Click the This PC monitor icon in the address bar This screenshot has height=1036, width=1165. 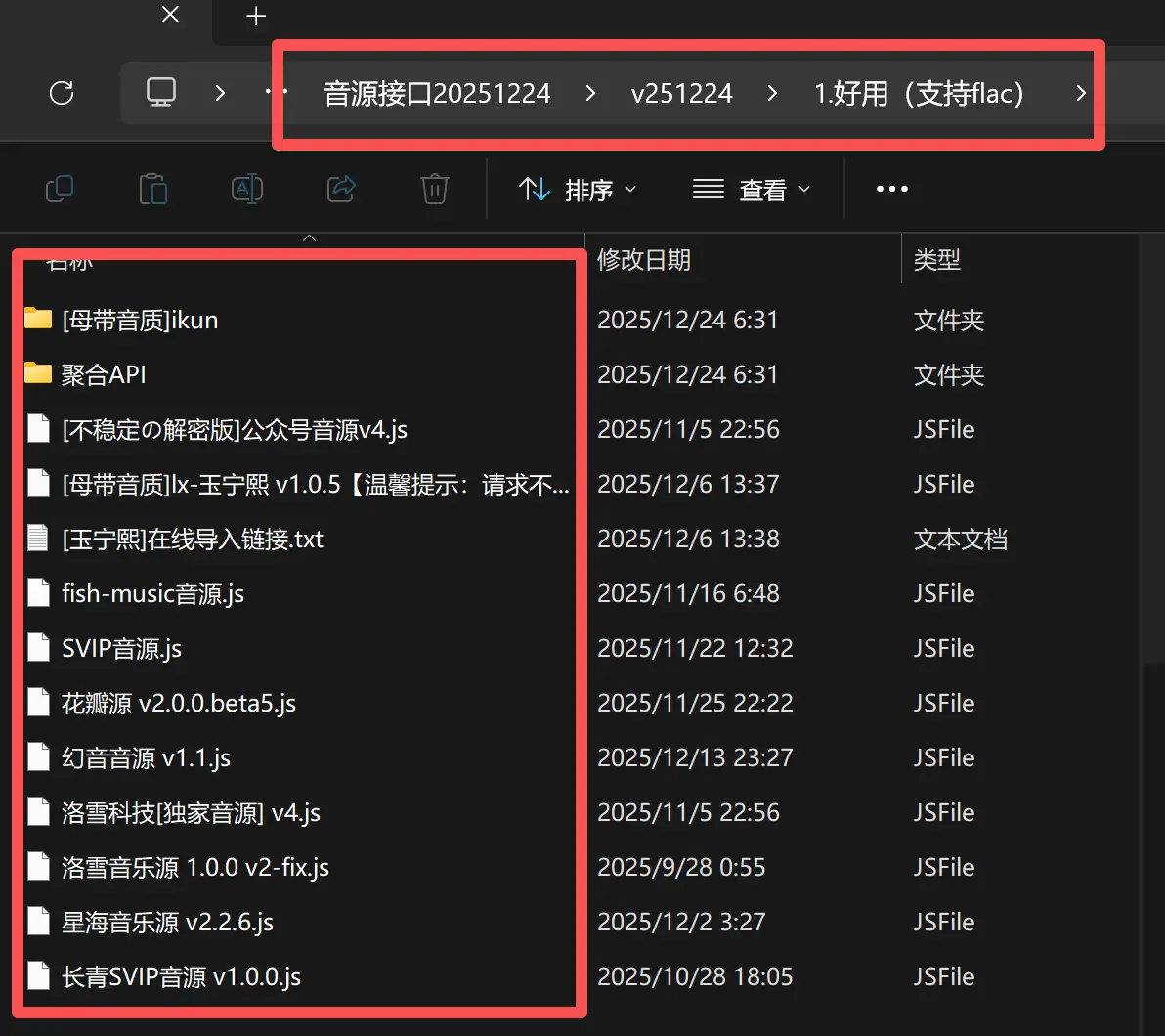pos(160,91)
